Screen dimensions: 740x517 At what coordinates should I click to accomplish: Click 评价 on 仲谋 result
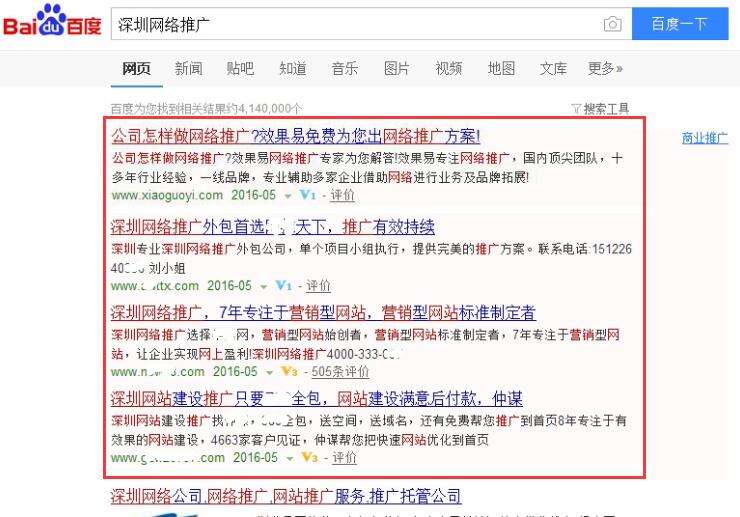pyautogui.click(x=344, y=458)
